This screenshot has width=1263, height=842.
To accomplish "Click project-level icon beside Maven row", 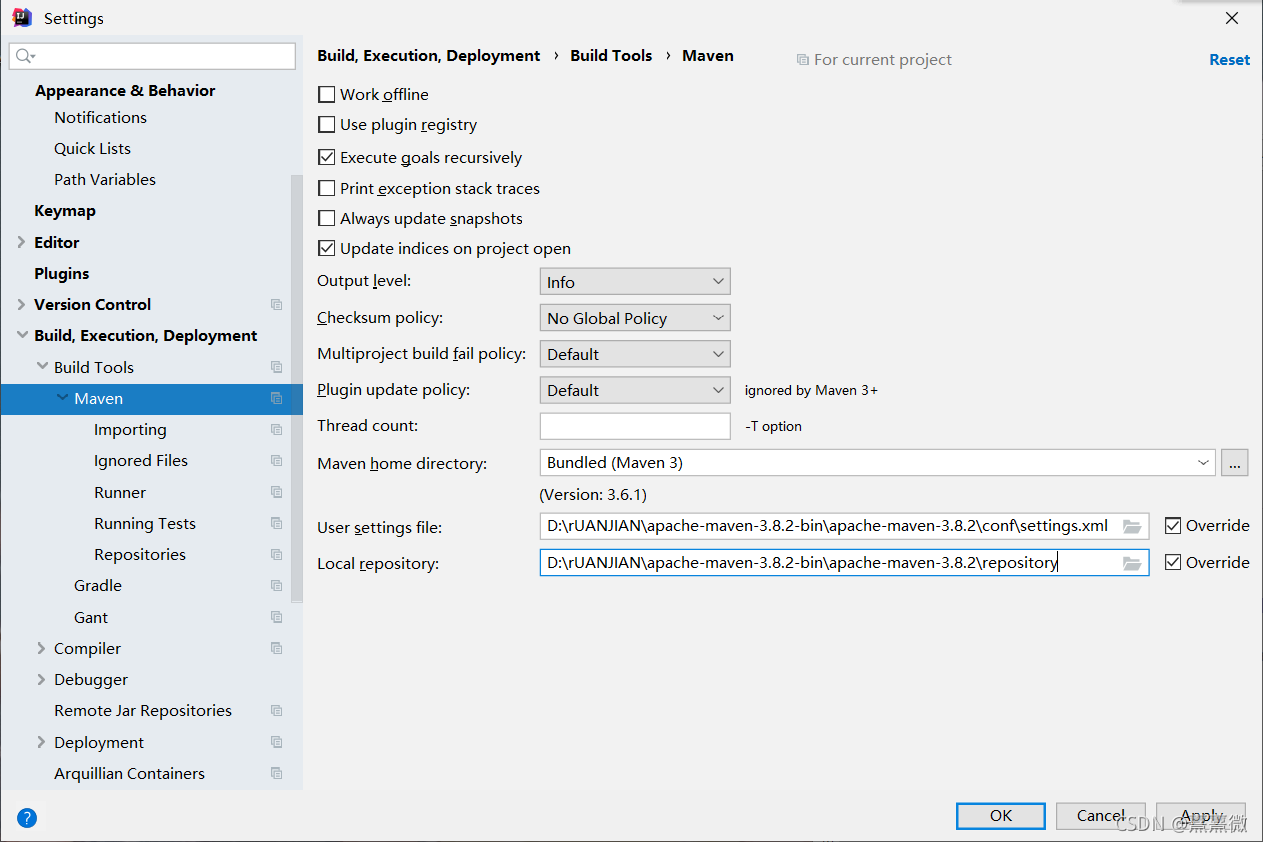I will pyautogui.click(x=277, y=398).
